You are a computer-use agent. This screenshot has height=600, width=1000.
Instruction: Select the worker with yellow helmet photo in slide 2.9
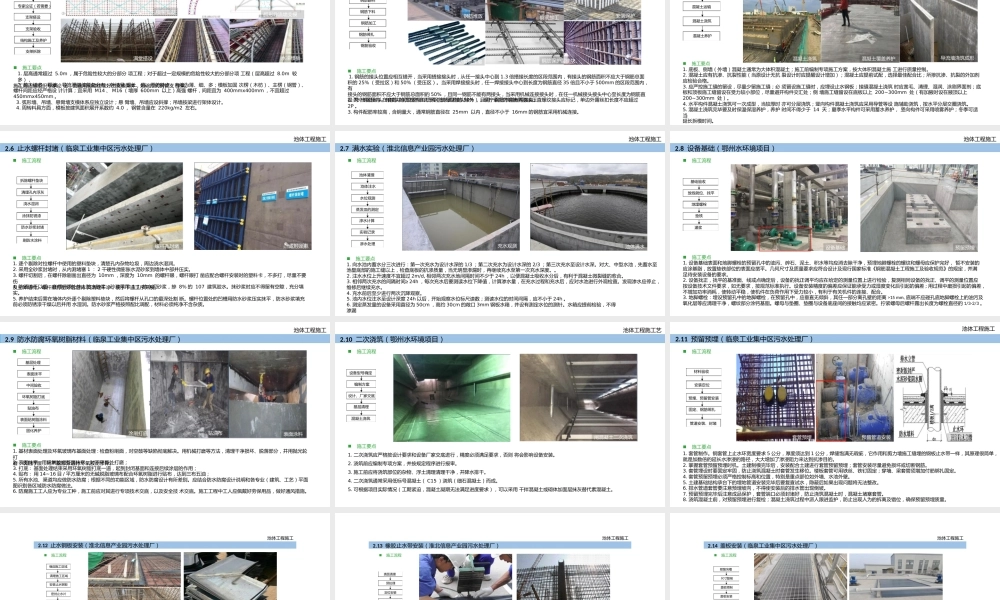(189, 394)
